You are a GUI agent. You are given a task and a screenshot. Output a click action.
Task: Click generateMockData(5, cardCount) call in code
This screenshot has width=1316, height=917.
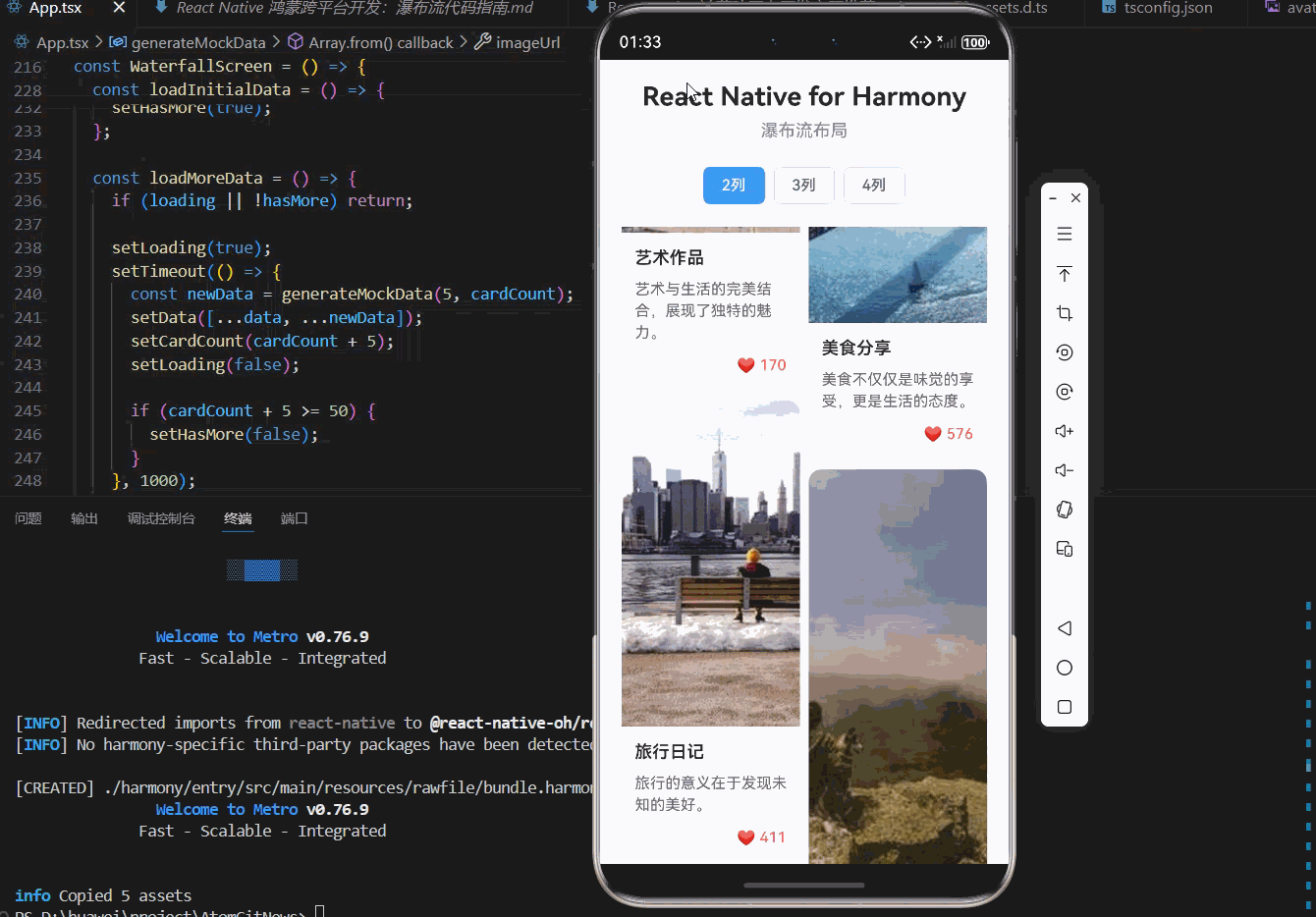click(425, 294)
